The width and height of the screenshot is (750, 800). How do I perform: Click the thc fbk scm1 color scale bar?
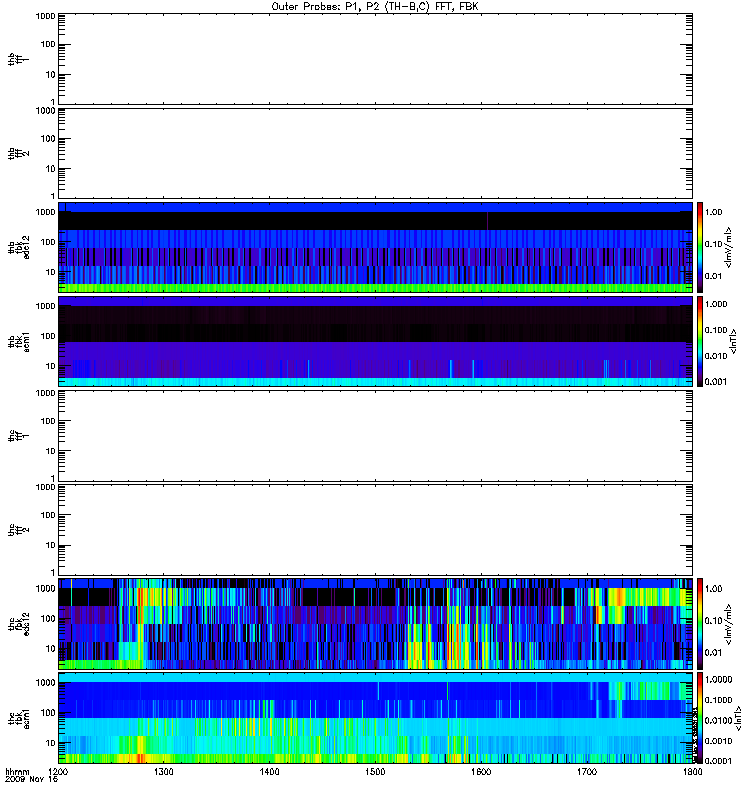(x=700, y=718)
